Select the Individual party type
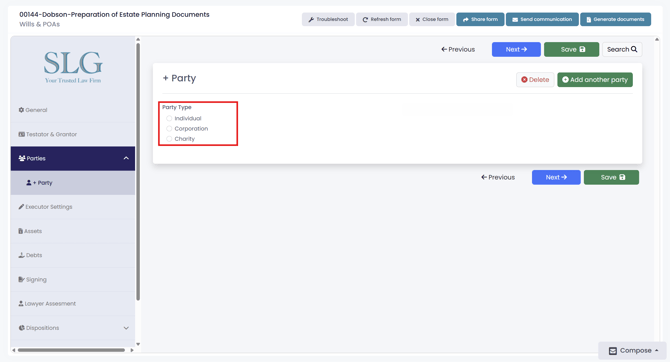 169,118
